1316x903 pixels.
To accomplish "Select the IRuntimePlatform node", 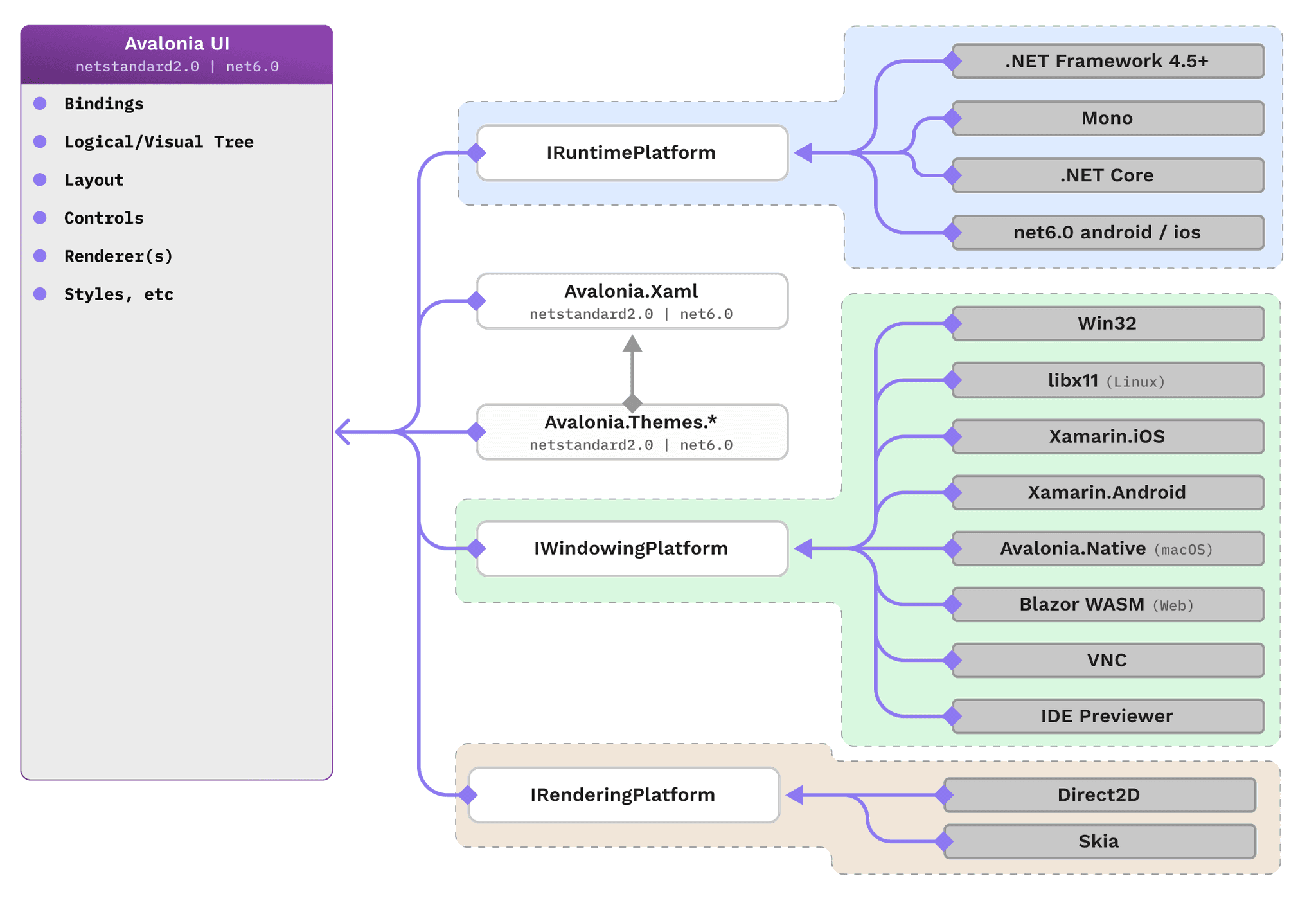I will click(630, 152).
